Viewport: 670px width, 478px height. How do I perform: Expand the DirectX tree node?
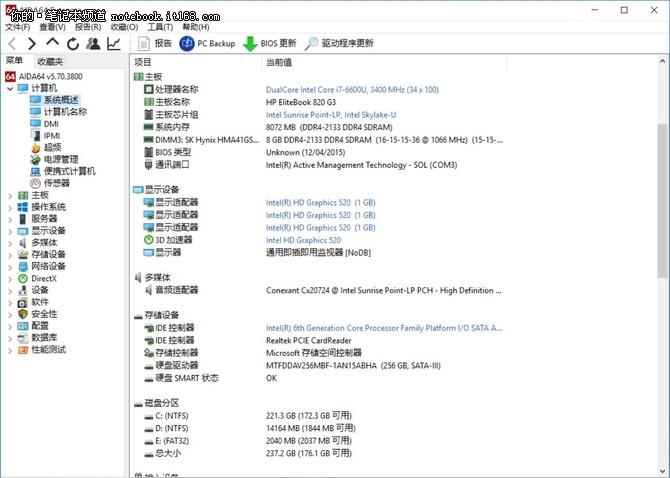10,279
